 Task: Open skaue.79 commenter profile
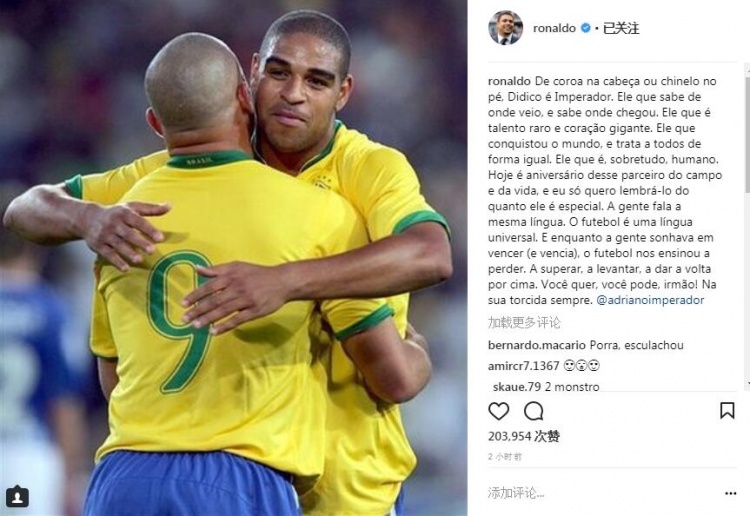pyautogui.click(x=517, y=386)
